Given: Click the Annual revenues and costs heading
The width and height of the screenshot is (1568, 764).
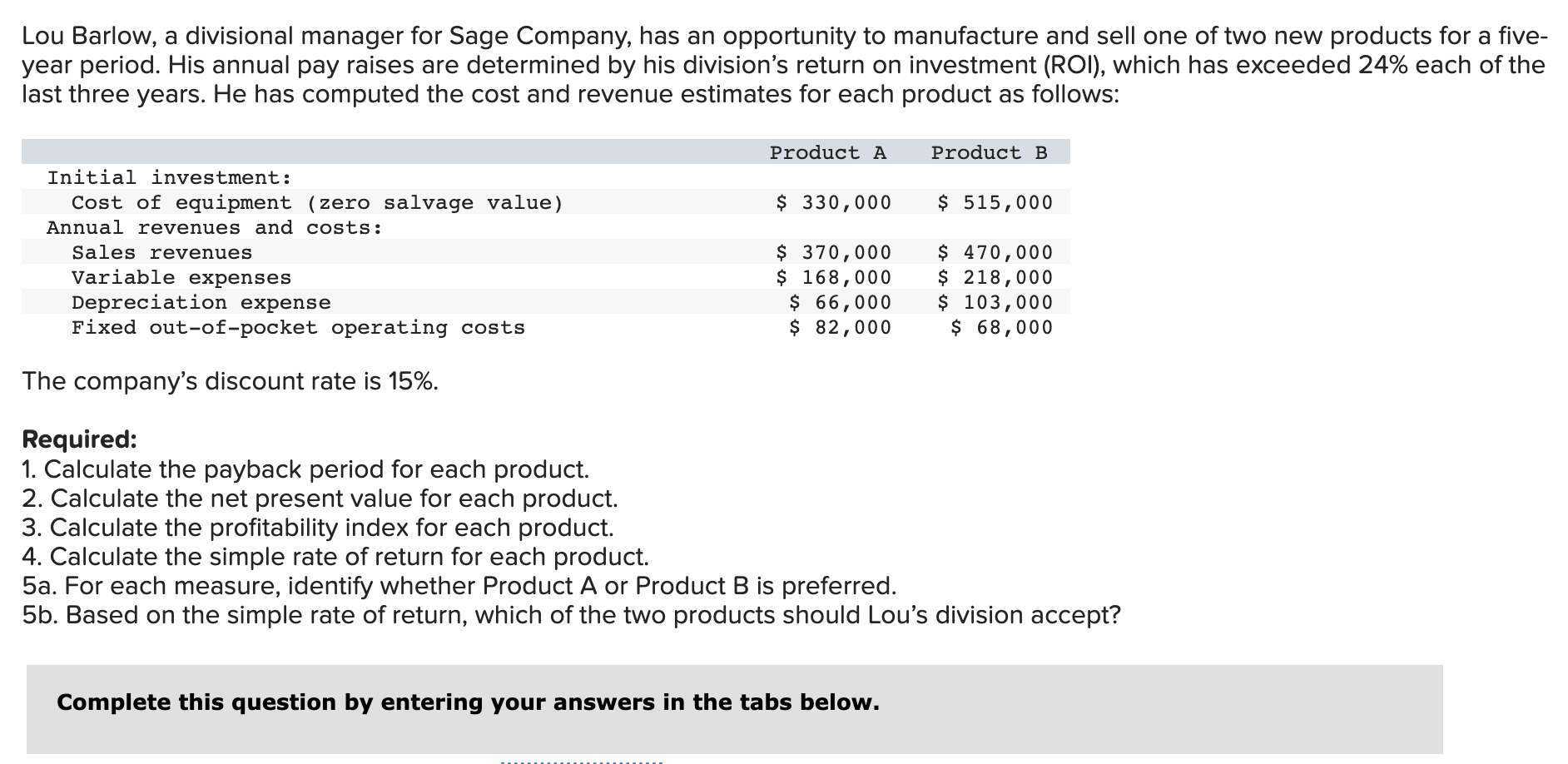Looking at the screenshot, I should pyautogui.click(x=215, y=227).
